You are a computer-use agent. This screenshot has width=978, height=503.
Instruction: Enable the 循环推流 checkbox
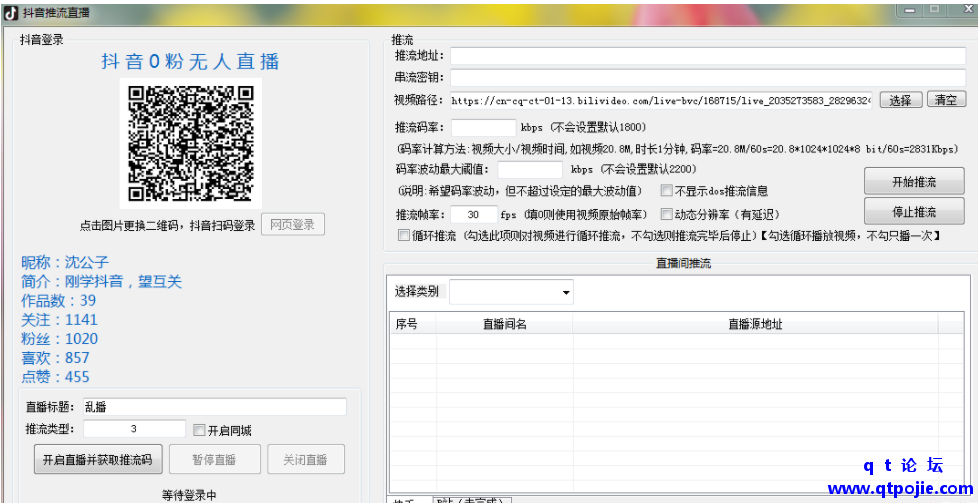coord(404,235)
